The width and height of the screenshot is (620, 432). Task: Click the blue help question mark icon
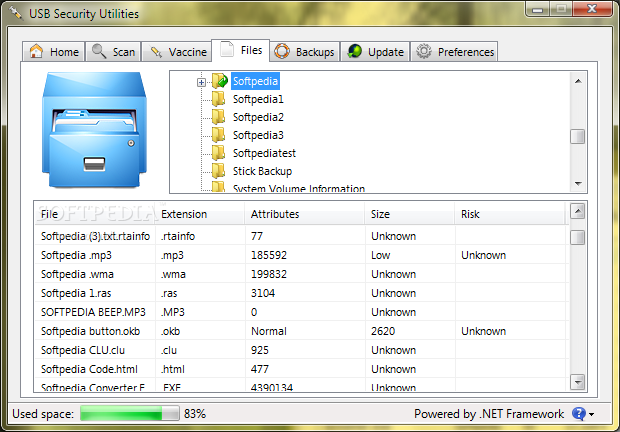coord(578,414)
